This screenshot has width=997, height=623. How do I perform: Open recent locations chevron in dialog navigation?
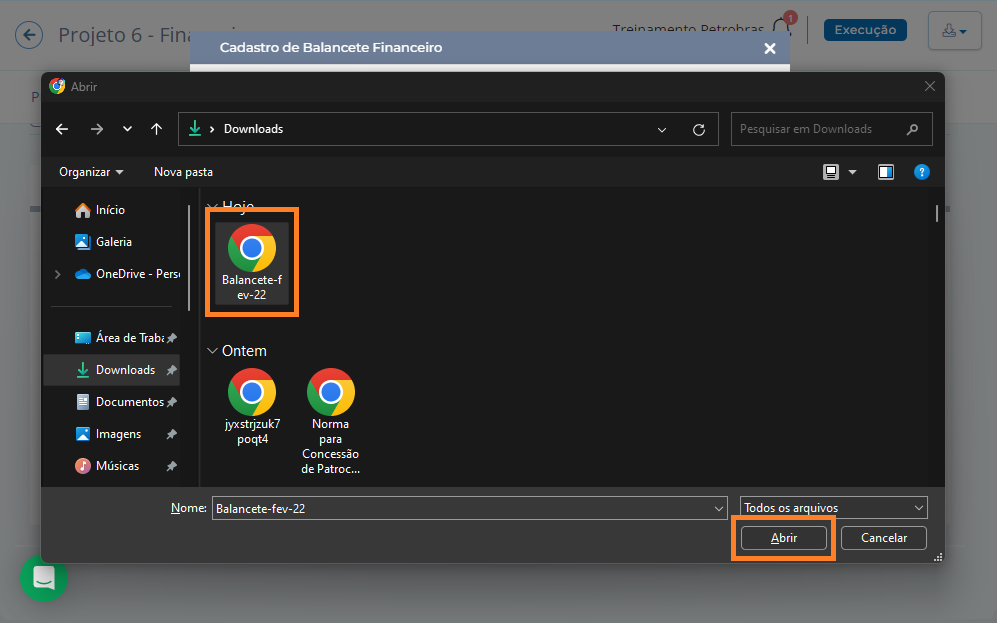click(127, 129)
